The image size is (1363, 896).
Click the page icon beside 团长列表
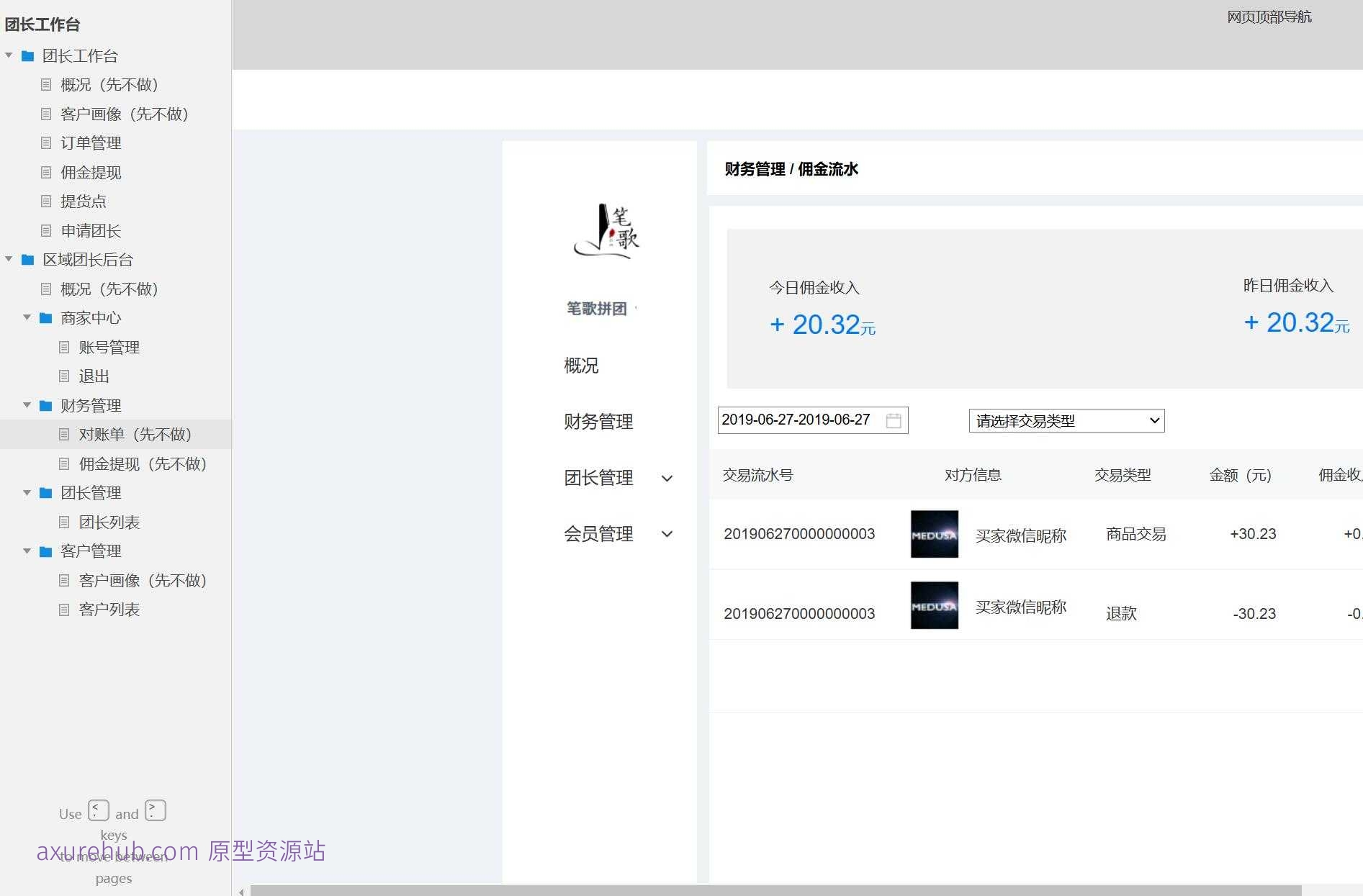click(x=64, y=522)
